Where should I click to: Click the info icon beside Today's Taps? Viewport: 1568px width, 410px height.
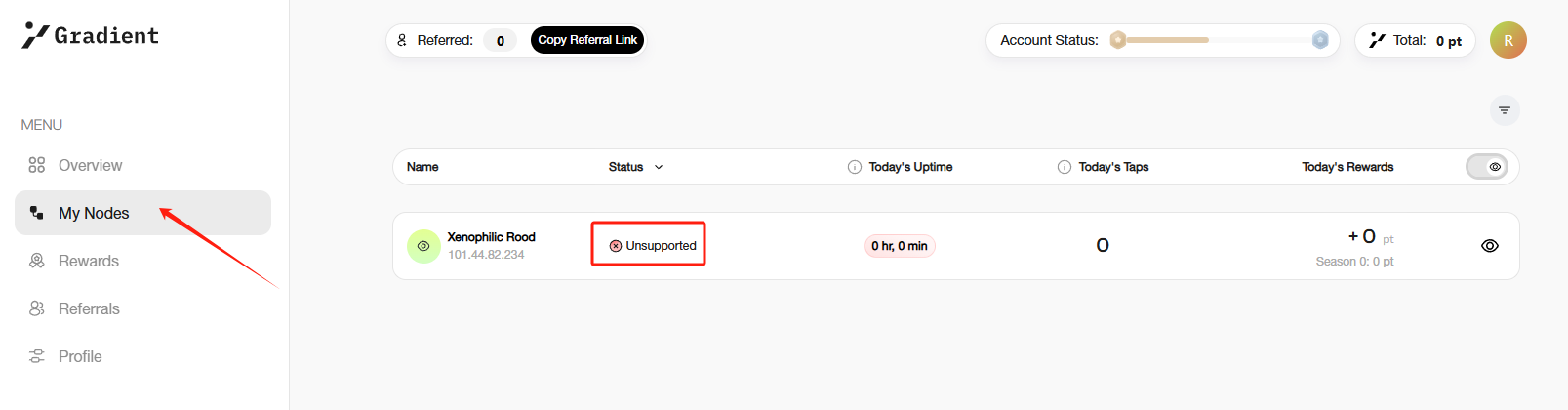point(1065,167)
